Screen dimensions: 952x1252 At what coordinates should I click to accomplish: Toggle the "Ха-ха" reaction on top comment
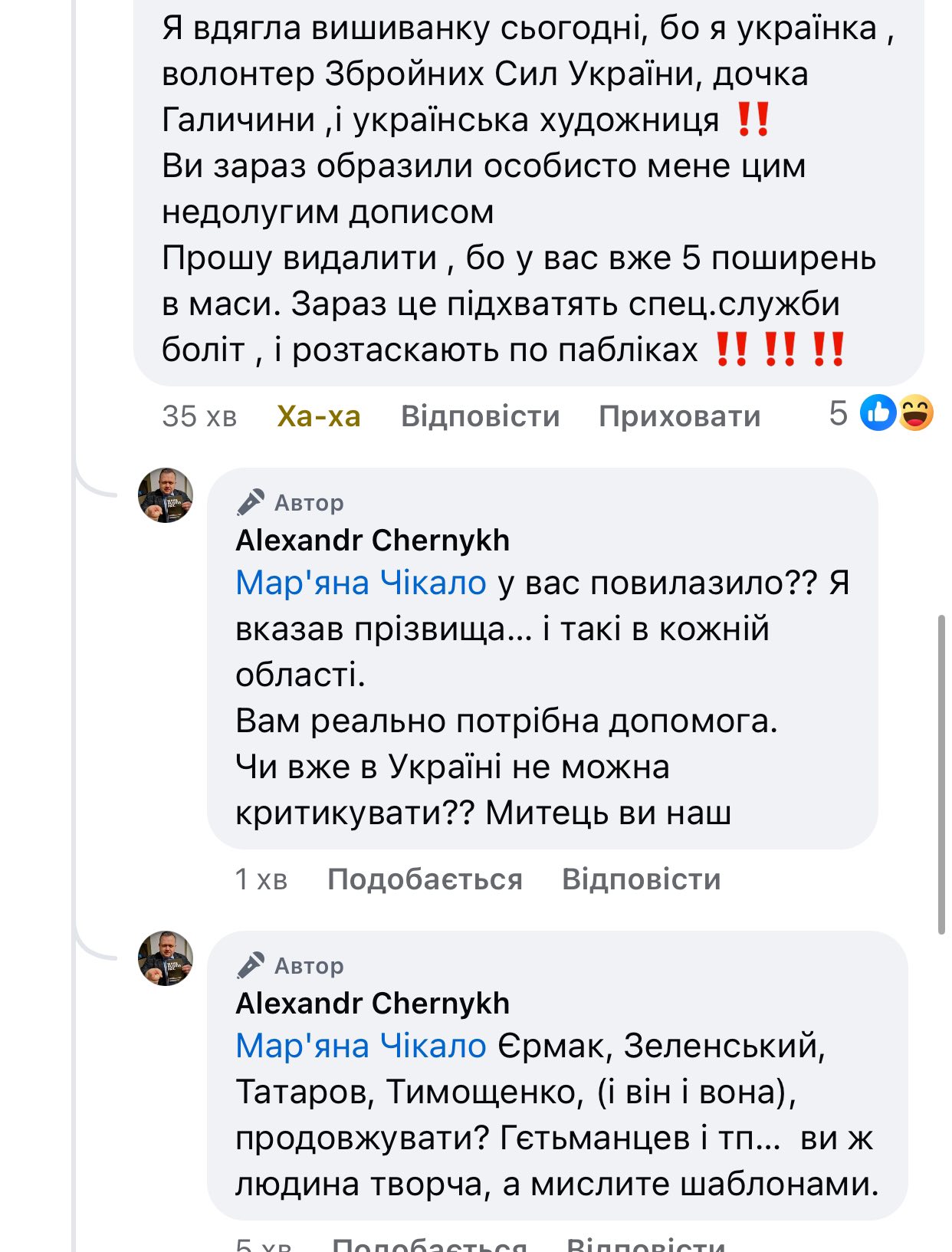tap(319, 416)
